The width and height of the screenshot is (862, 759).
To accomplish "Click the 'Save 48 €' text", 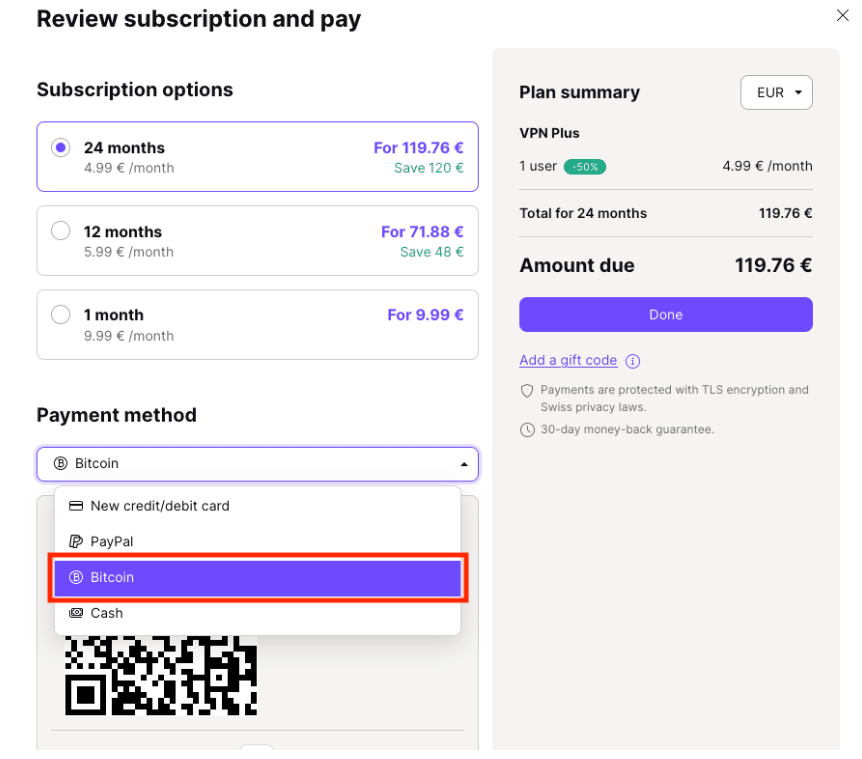I will tap(432, 252).
